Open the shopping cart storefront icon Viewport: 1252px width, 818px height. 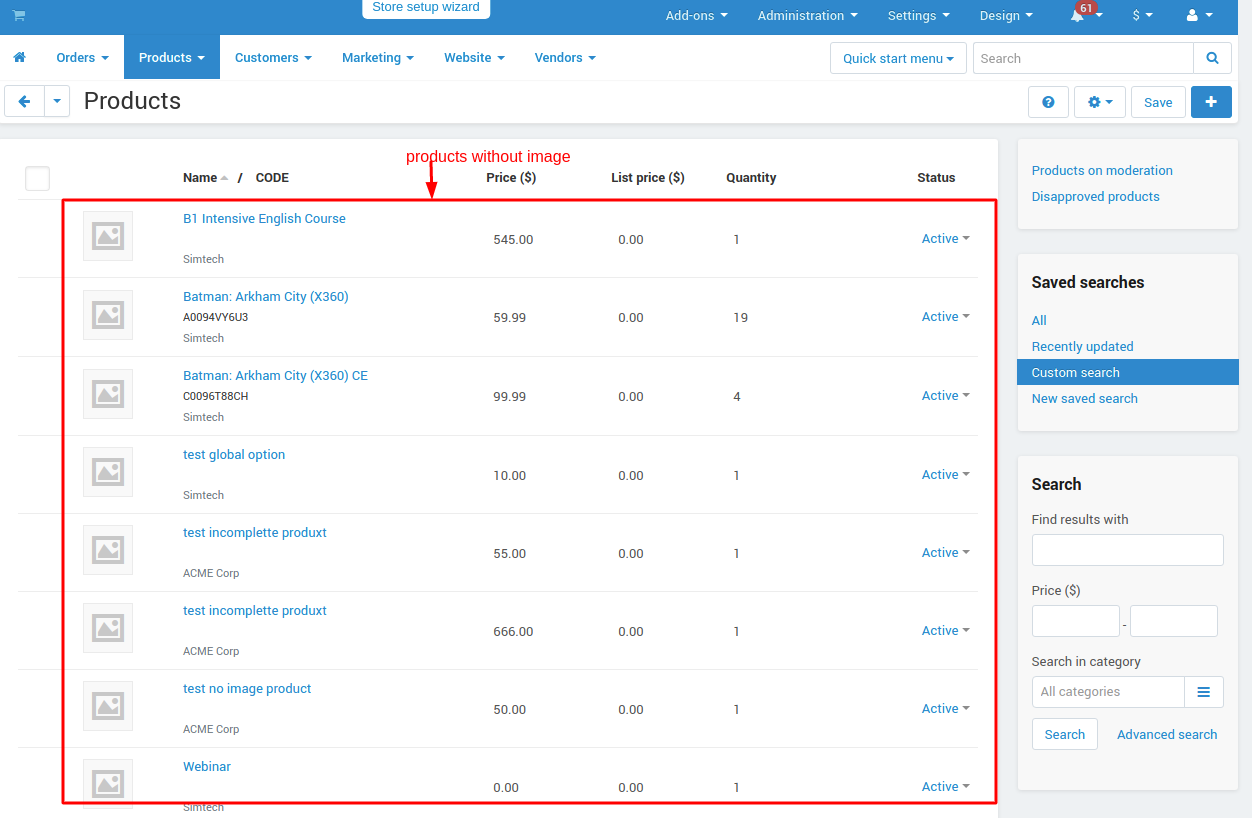click(x=19, y=16)
